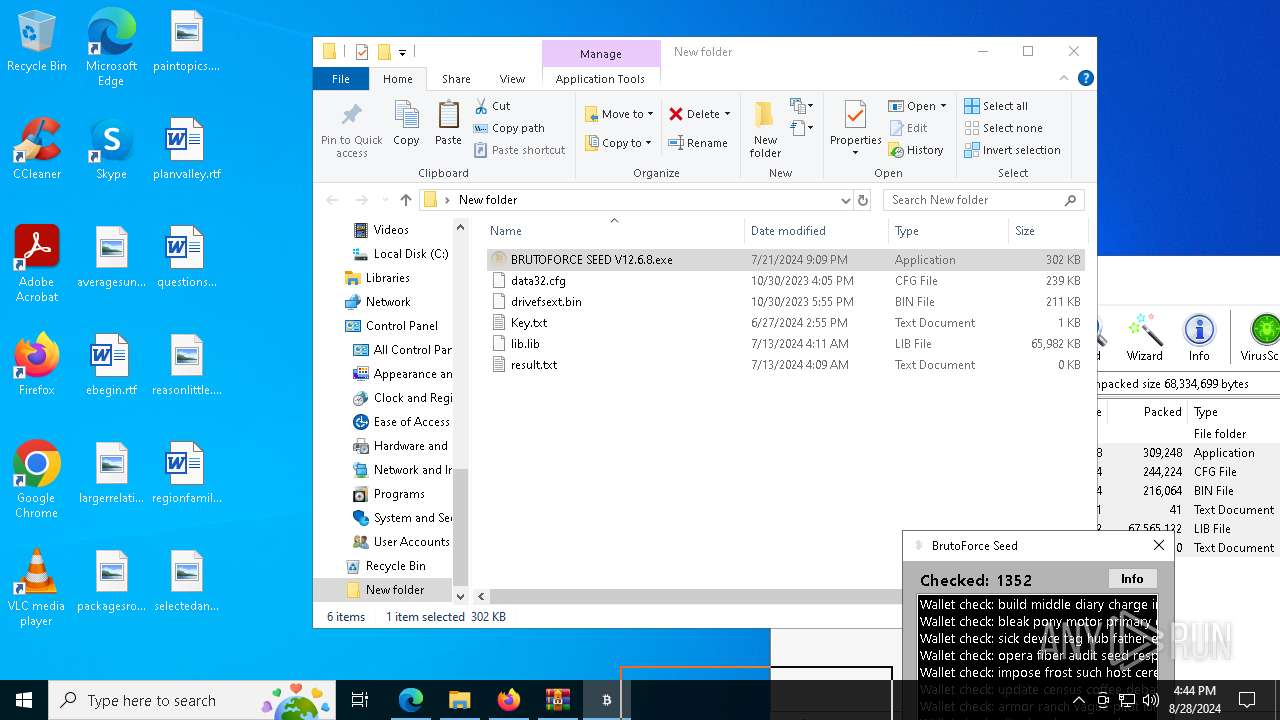This screenshot has height=720, width=1280.
Task: Click Select all in ribbon
Action: tap(996, 106)
